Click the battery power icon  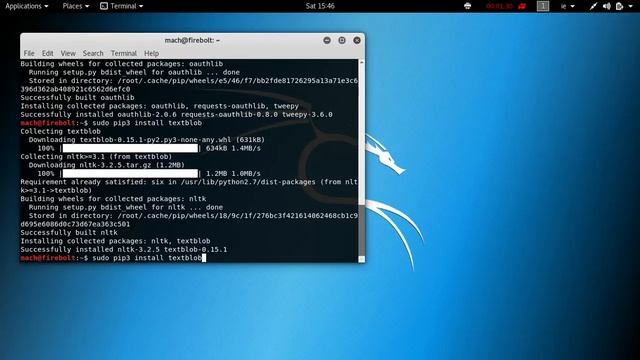619,6
